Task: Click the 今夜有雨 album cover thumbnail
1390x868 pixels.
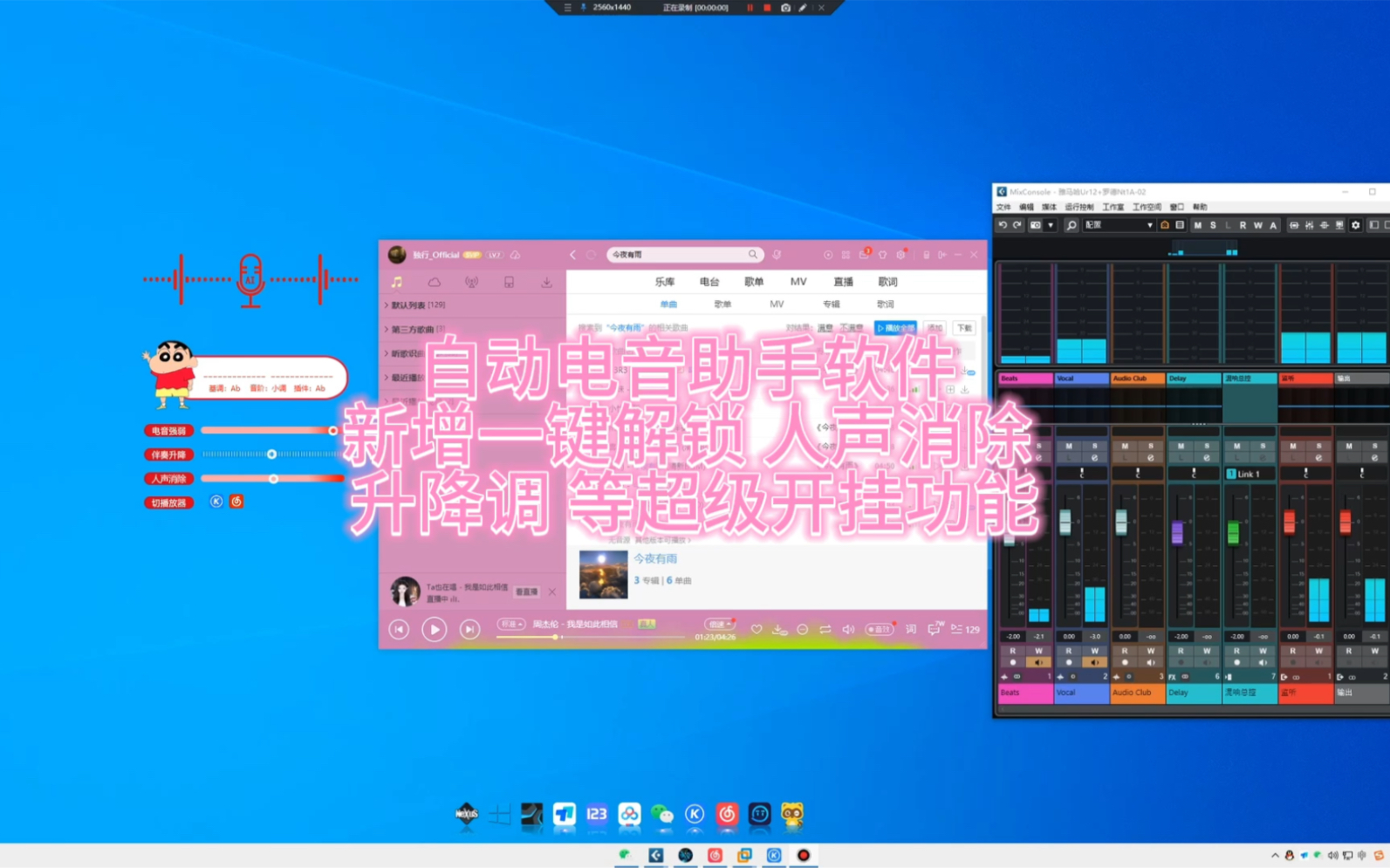Action: click(603, 574)
